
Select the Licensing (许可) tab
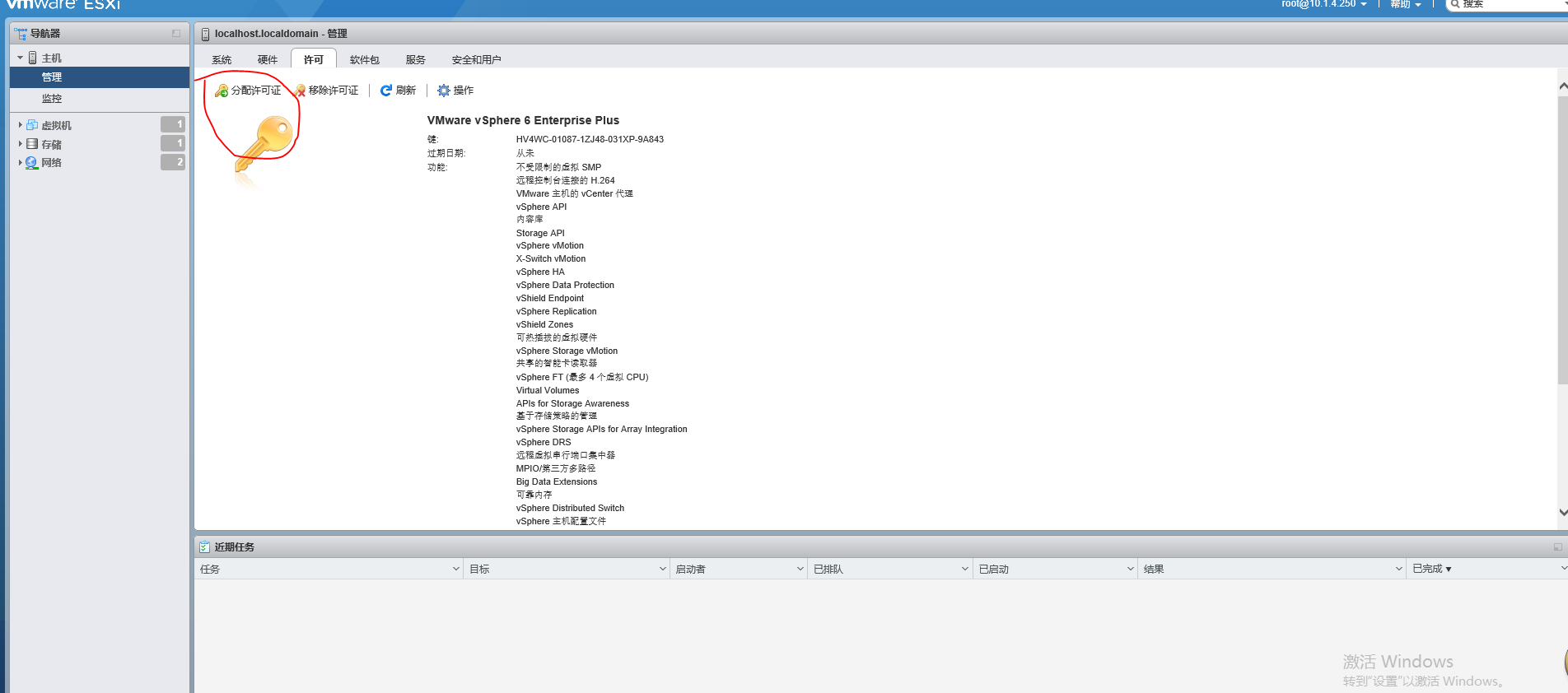314,59
